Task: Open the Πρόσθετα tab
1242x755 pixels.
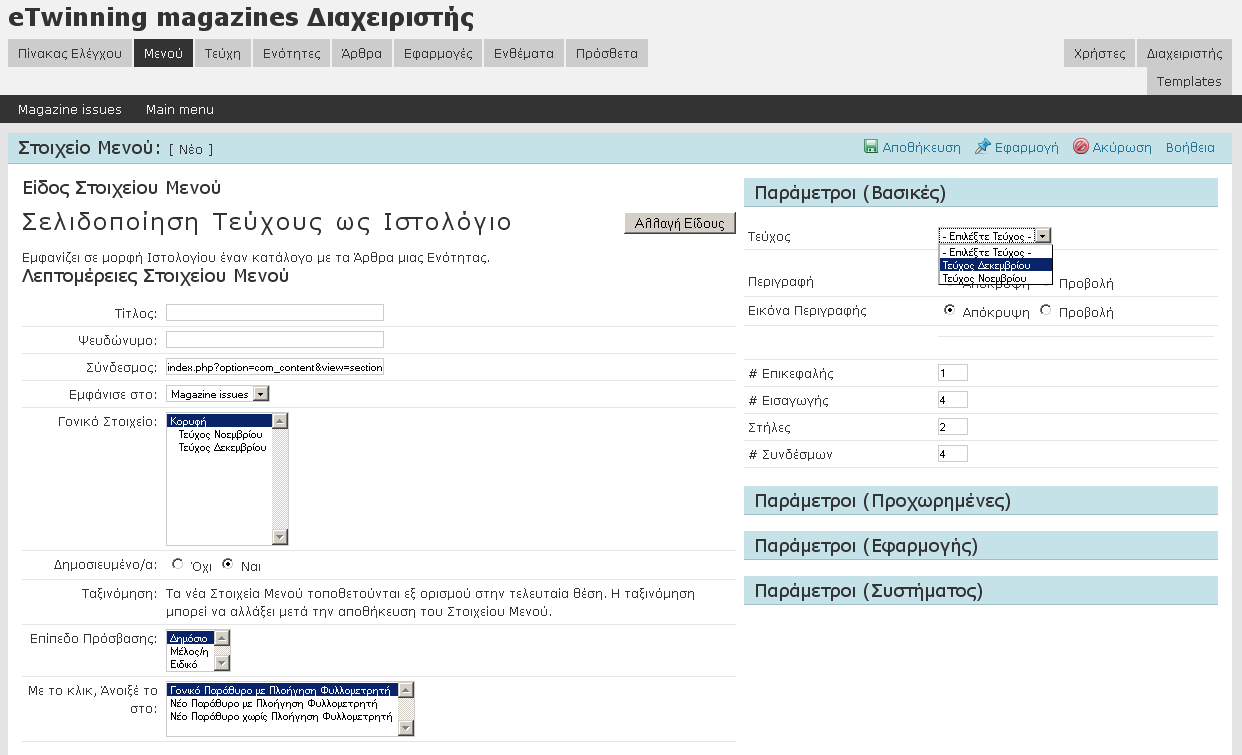Action: point(607,53)
